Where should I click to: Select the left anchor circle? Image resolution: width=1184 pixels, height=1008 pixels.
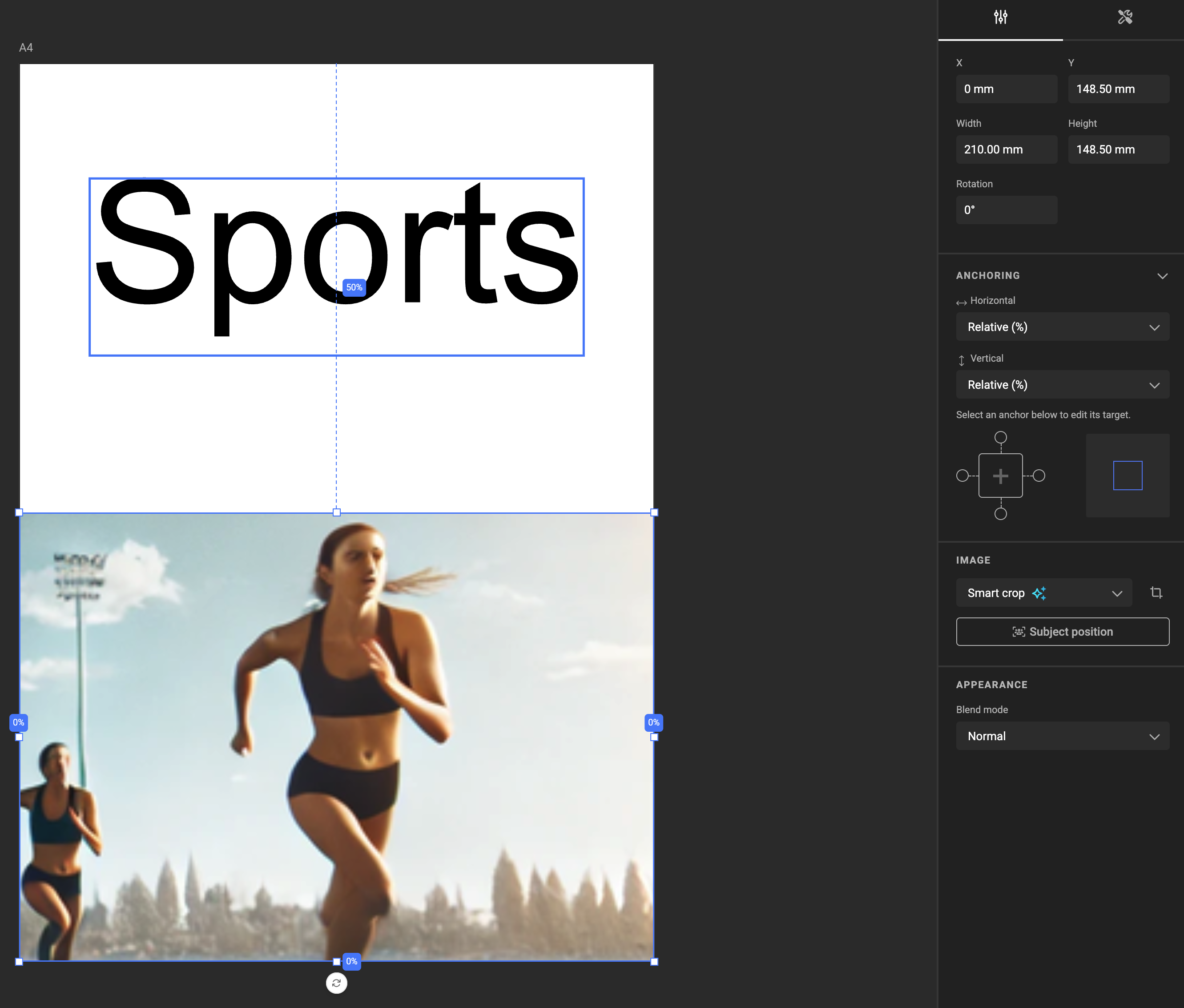[x=963, y=476]
